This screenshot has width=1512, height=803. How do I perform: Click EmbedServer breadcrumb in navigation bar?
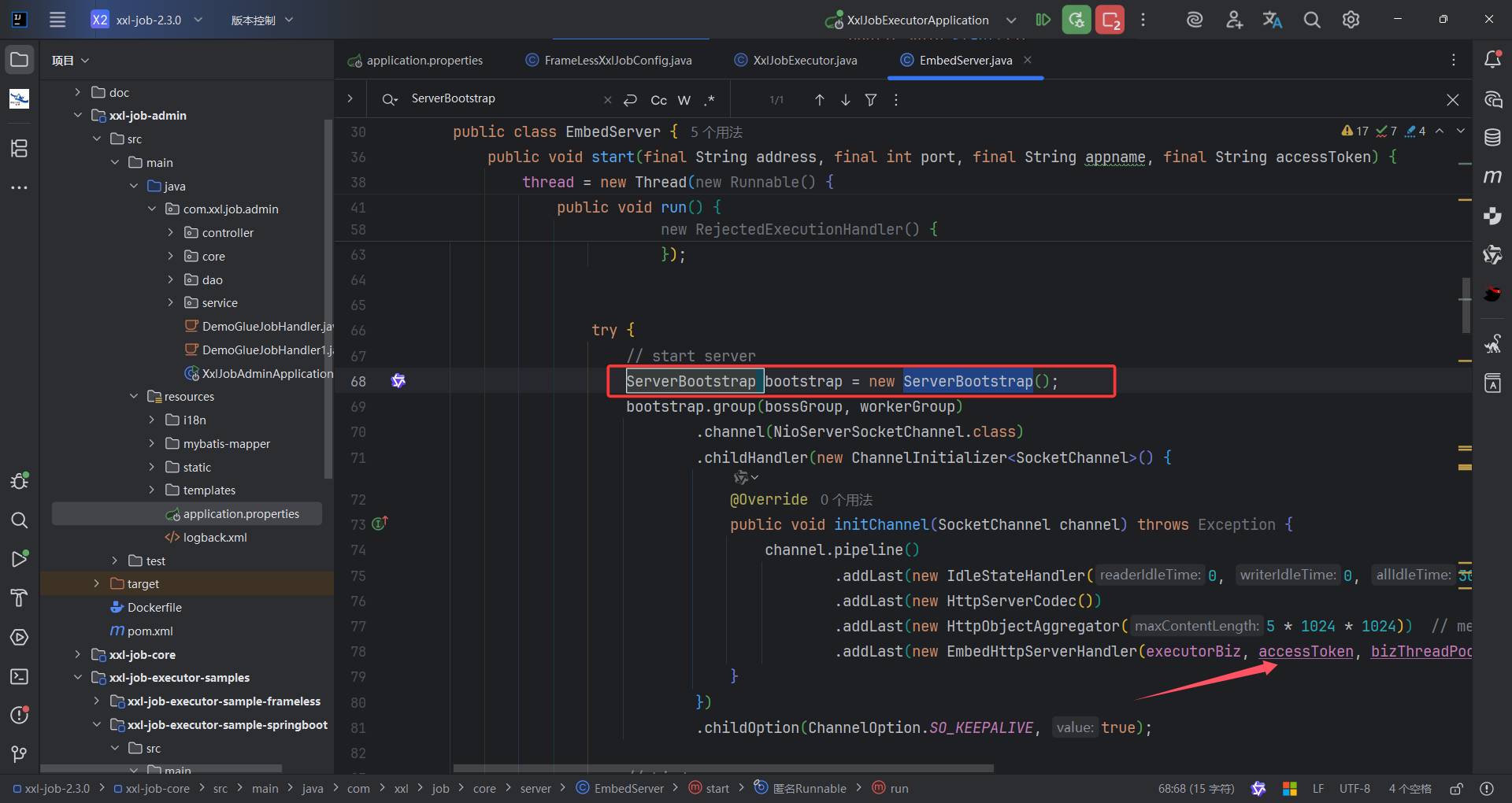(x=621, y=788)
